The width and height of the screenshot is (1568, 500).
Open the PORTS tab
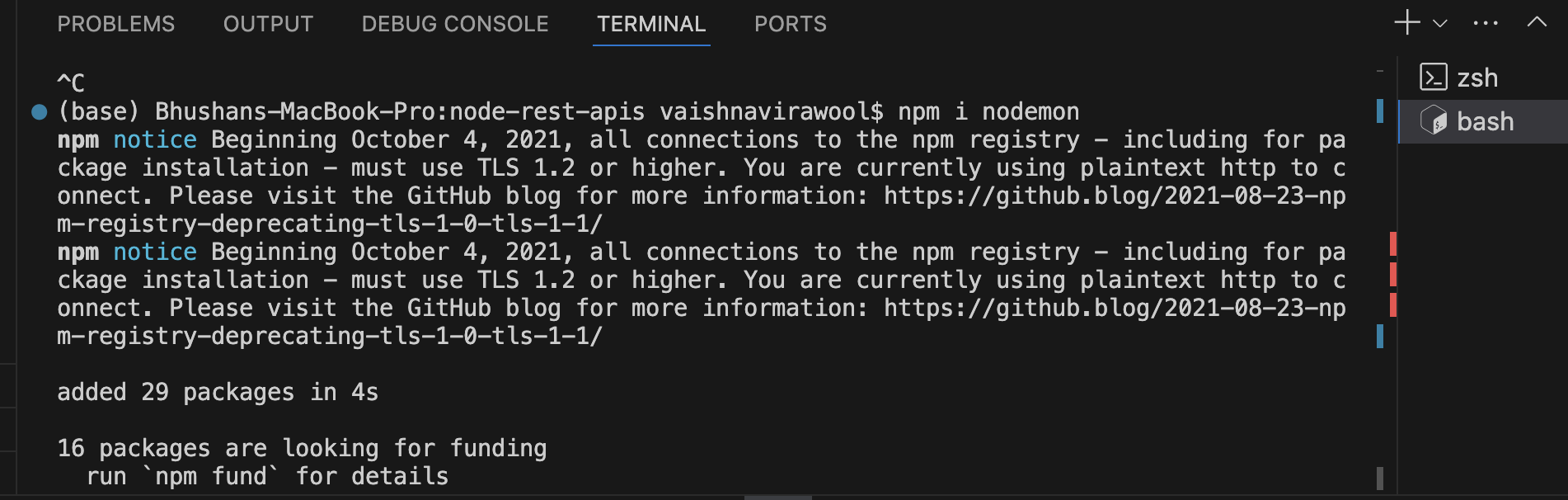tap(790, 24)
